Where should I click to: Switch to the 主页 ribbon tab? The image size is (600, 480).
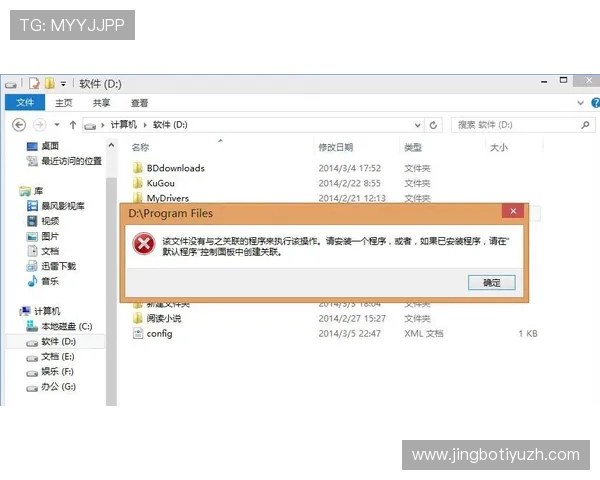pyautogui.click(x=64, y=103)
